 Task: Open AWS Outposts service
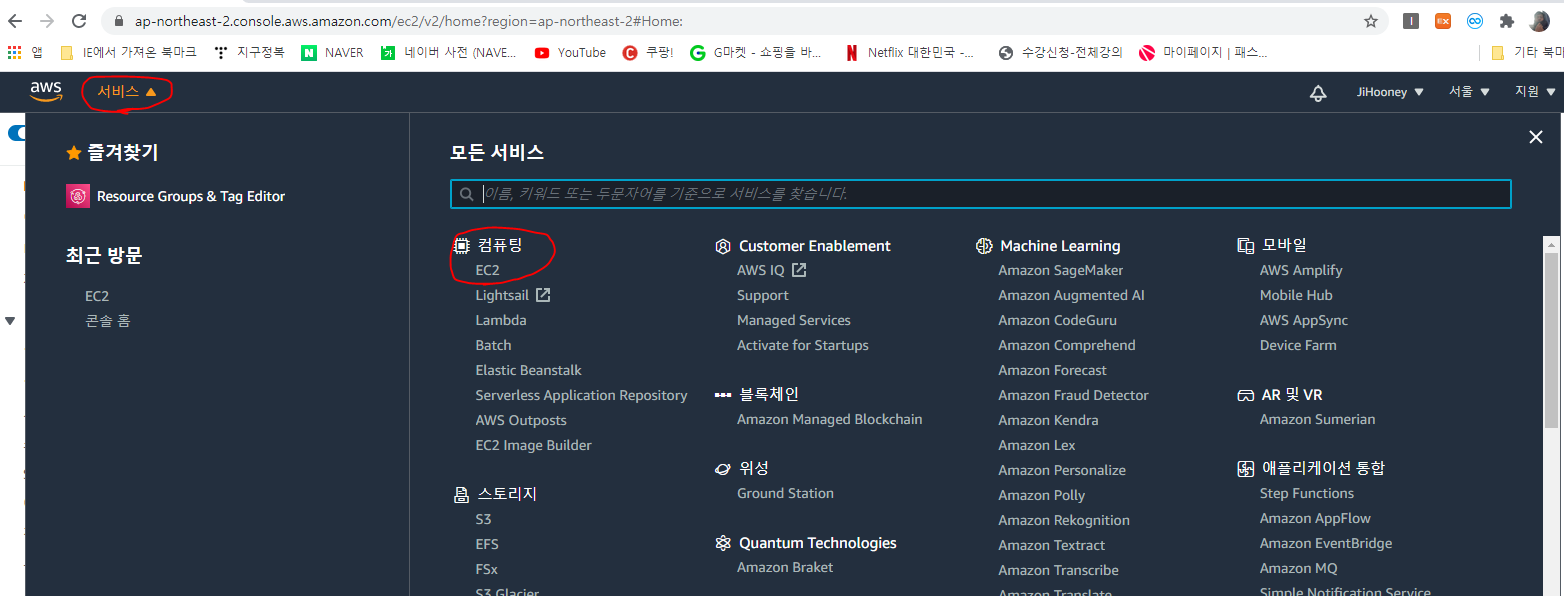point(521,420)
